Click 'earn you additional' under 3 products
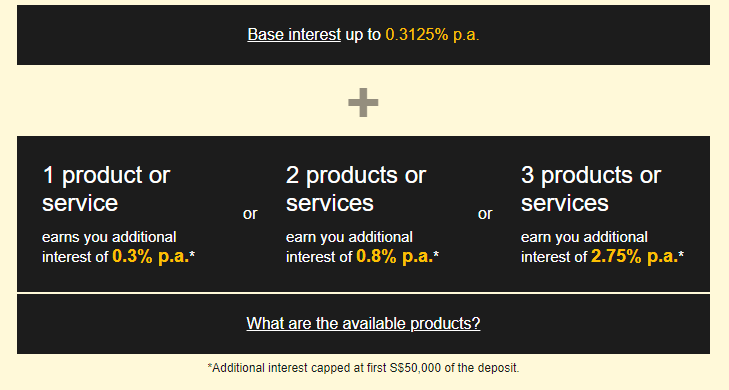Screen dimensions: 729x390 [584, 237]
